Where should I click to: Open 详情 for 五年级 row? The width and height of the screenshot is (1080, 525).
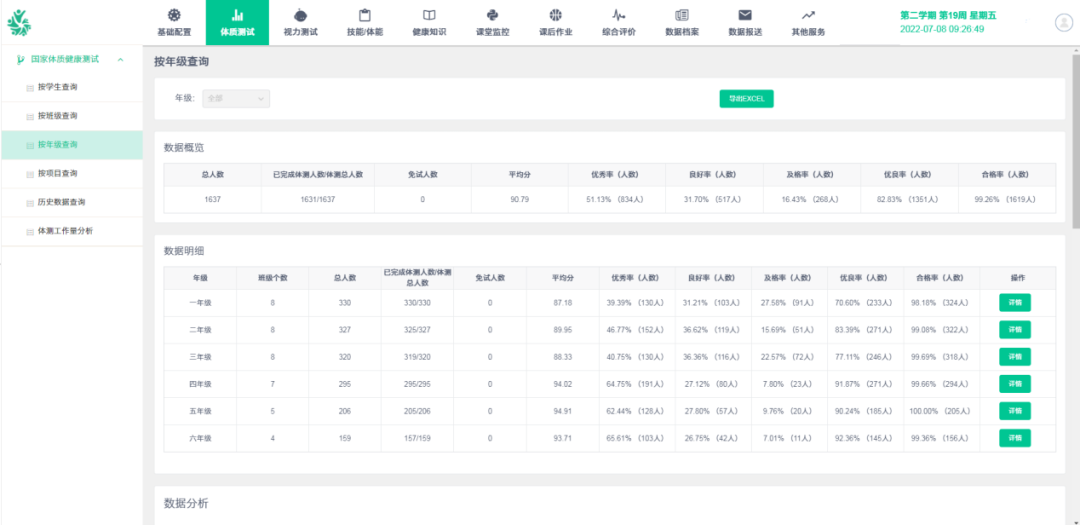pos(1015,411)
